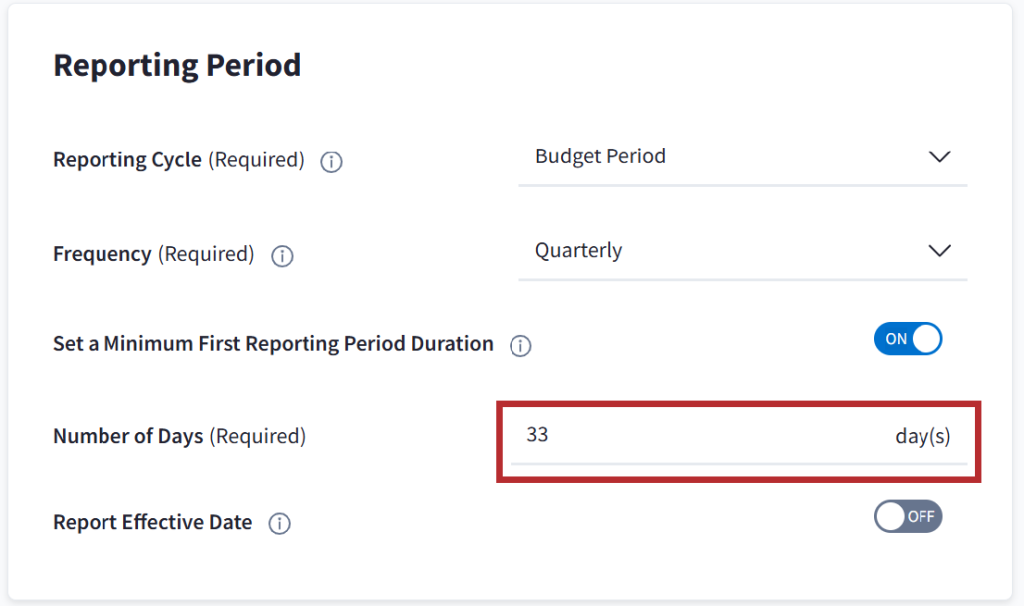
Task: Click the info icon beside Reporting Cycle
Action: [331, 162]
